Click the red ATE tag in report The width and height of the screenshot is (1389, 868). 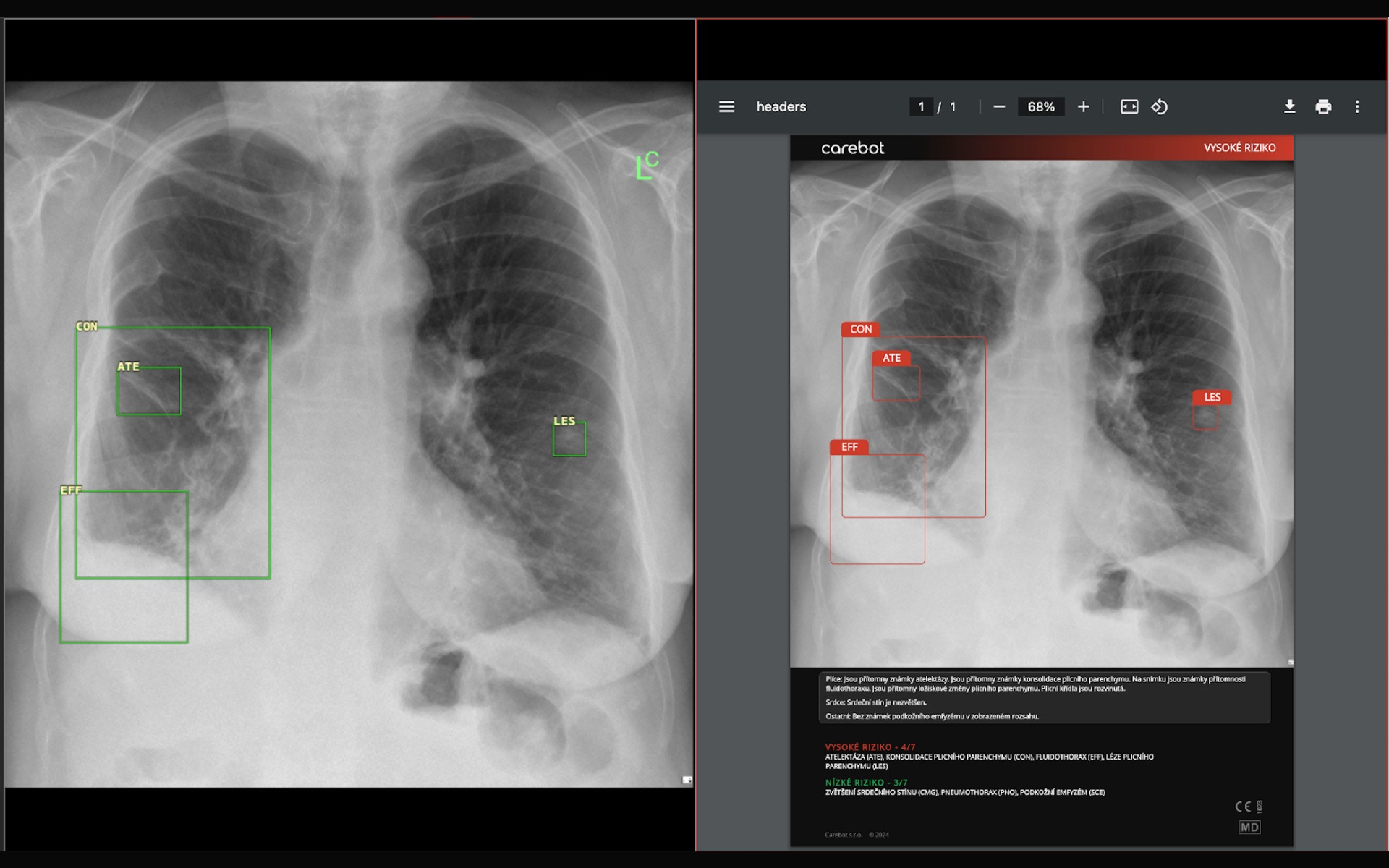coord(891,358)
